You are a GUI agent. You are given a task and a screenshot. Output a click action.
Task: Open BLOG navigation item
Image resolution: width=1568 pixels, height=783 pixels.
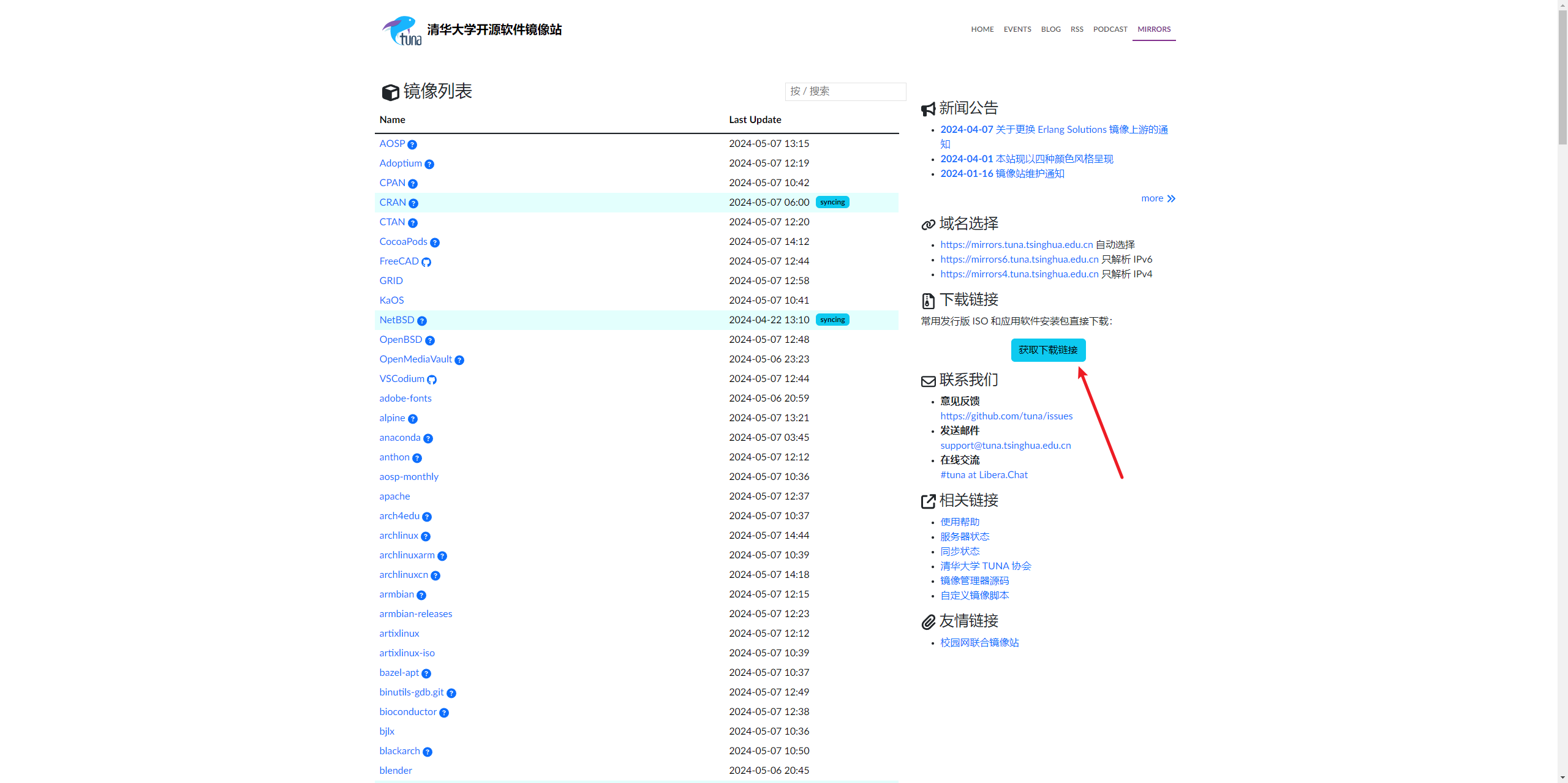(1050, 29)
